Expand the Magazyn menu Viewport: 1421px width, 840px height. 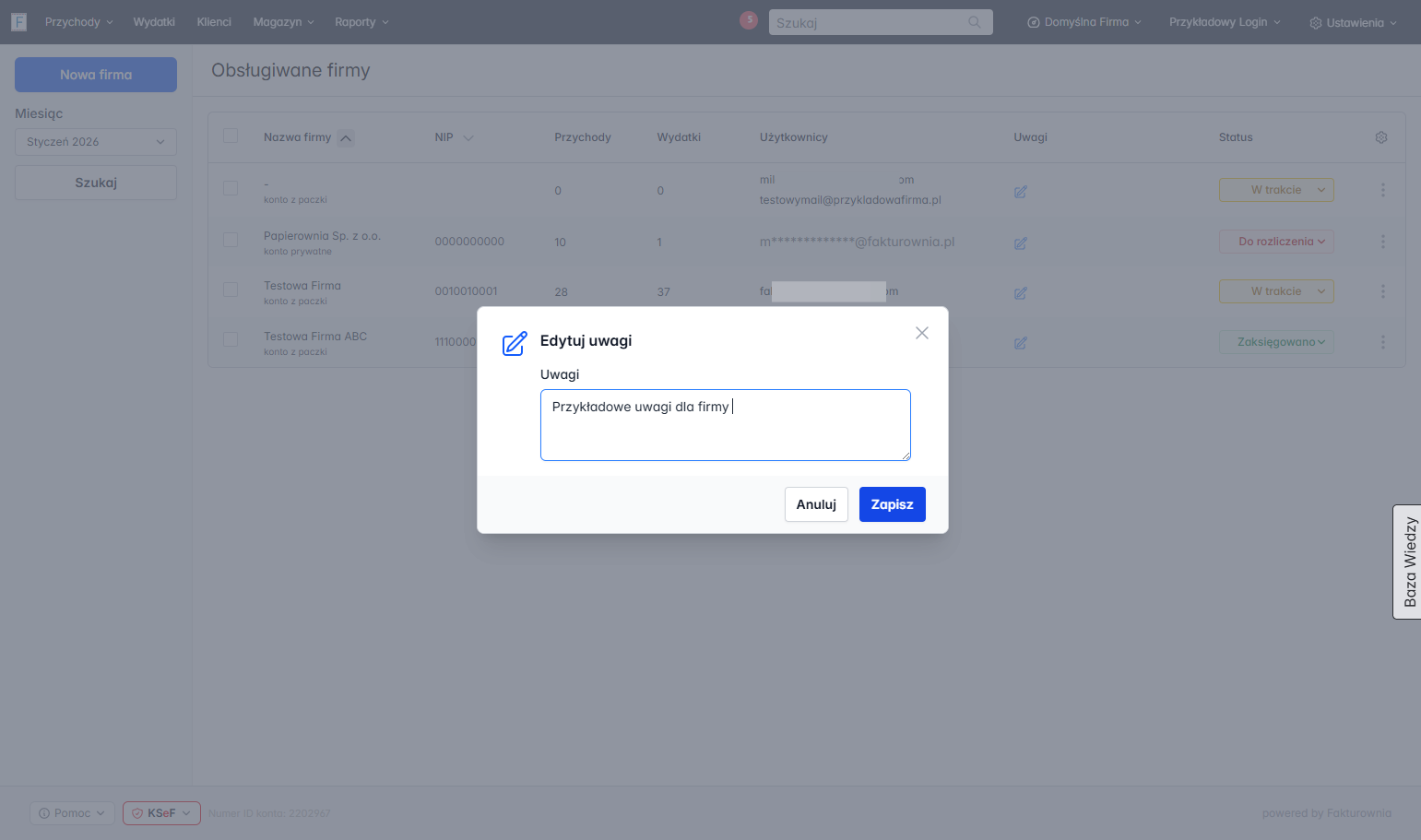[284, 22]
